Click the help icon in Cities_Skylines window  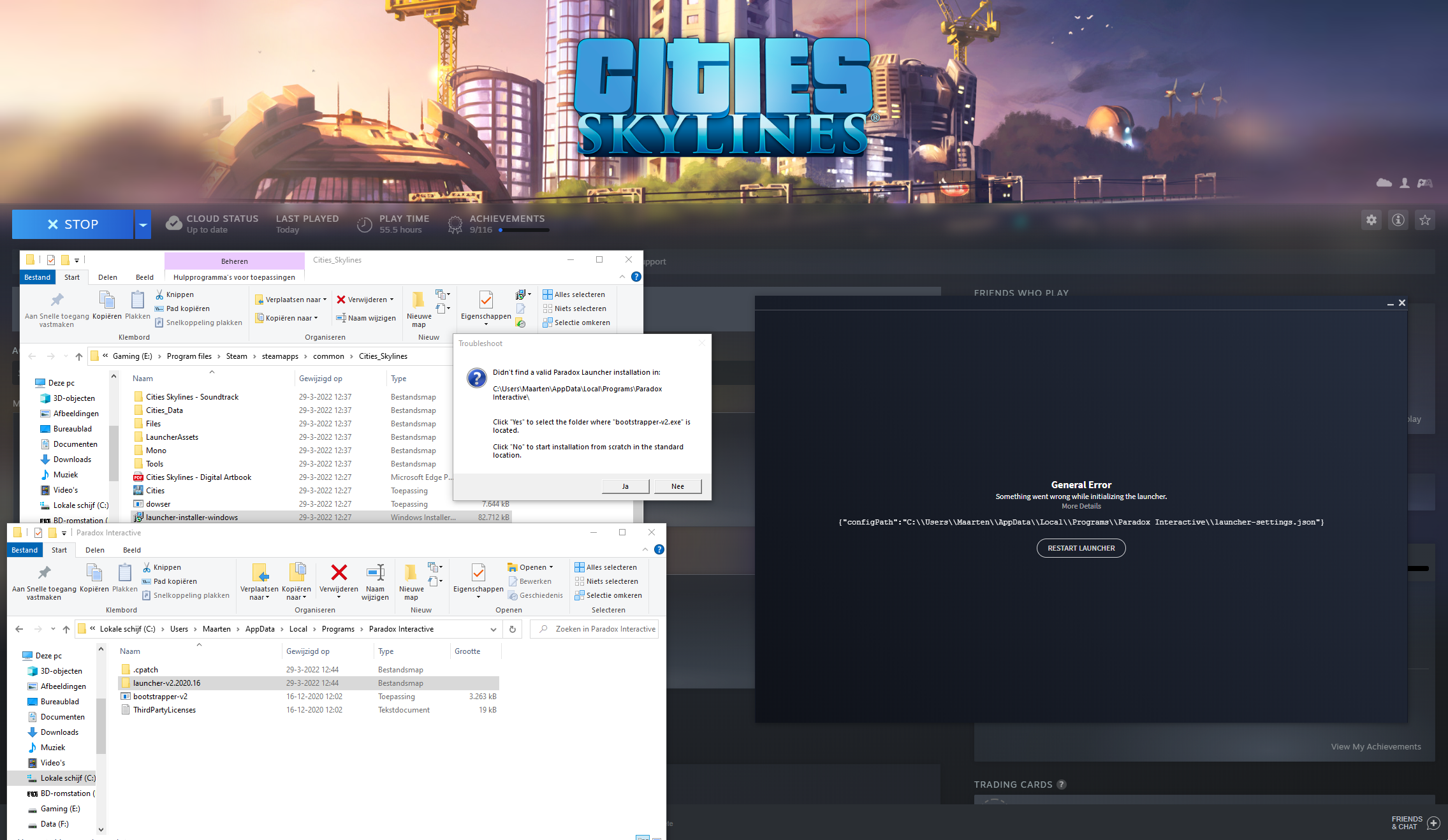pyautogui.click(x=636, y=277)
